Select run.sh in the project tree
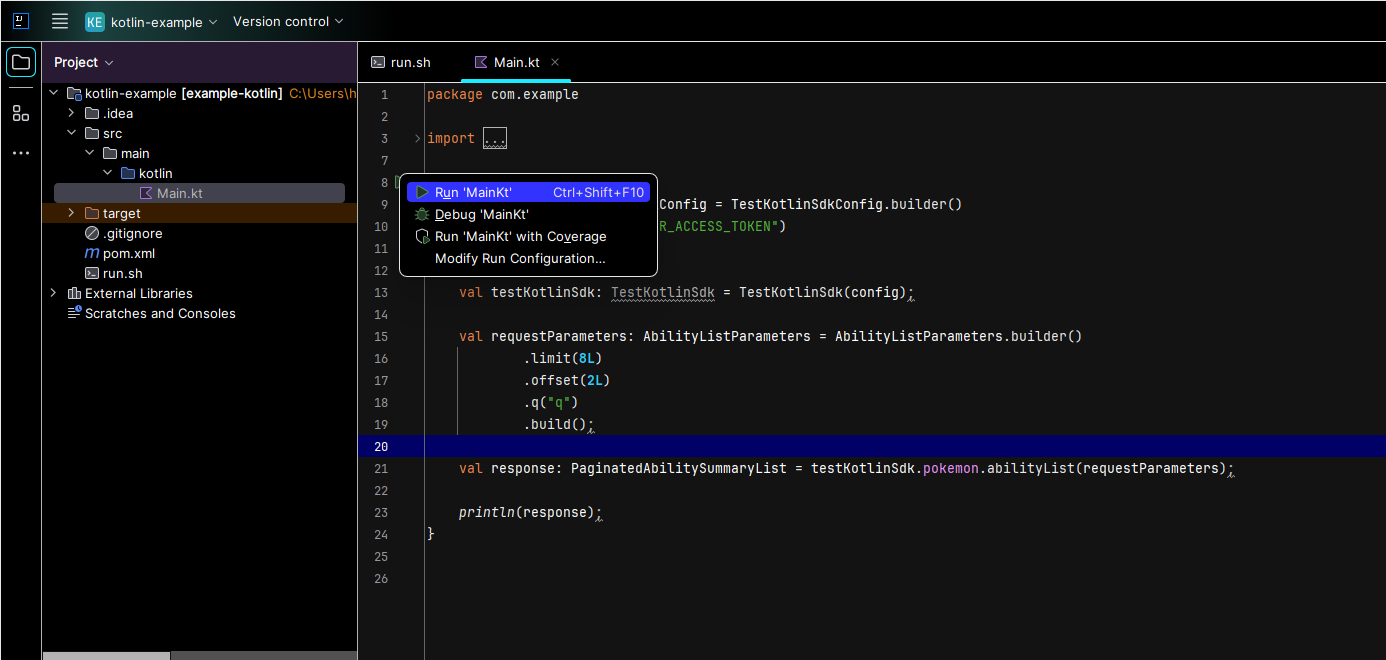1386x660 pixels. pos(122,273)
